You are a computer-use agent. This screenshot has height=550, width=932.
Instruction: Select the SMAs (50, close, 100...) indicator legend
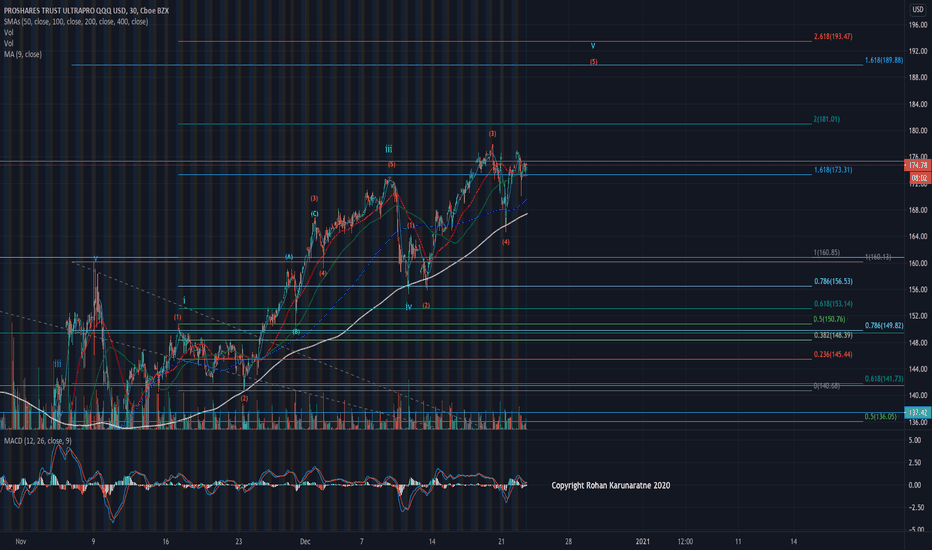76,21
